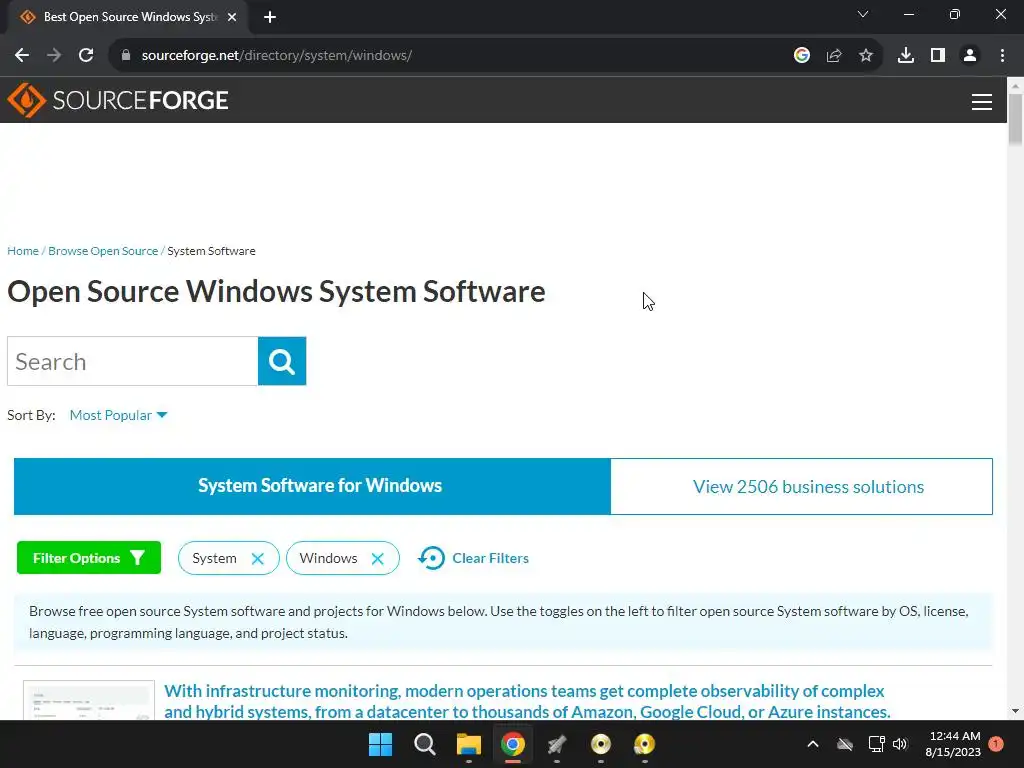View site info lock icon
This screenshot has width=1024, height=768.
pyautogui.click(x=126, y=56)
